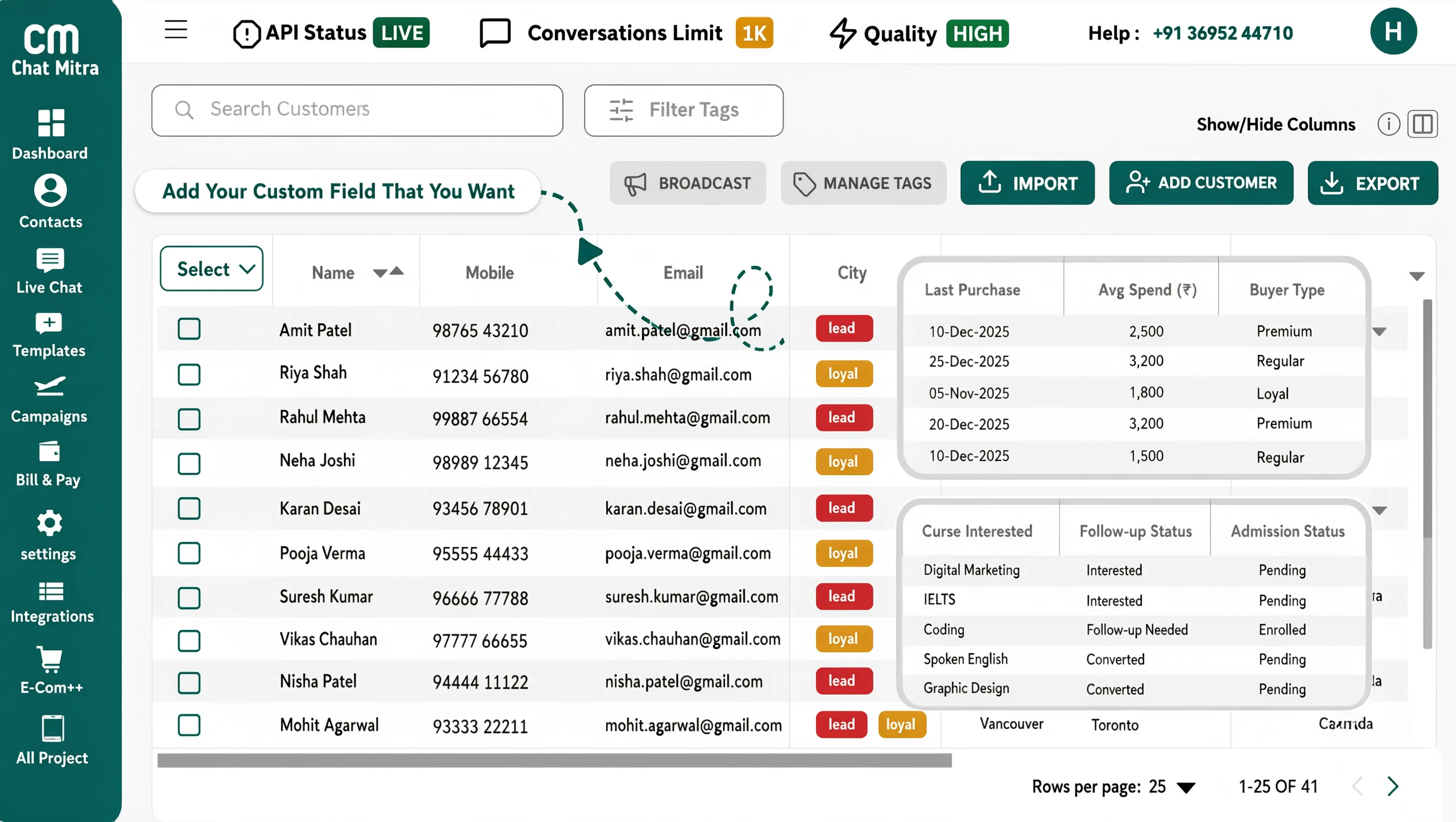The image size is (1456, 822).
Task: Click the IMPORT button
Action: click(x=1028, y=183)
